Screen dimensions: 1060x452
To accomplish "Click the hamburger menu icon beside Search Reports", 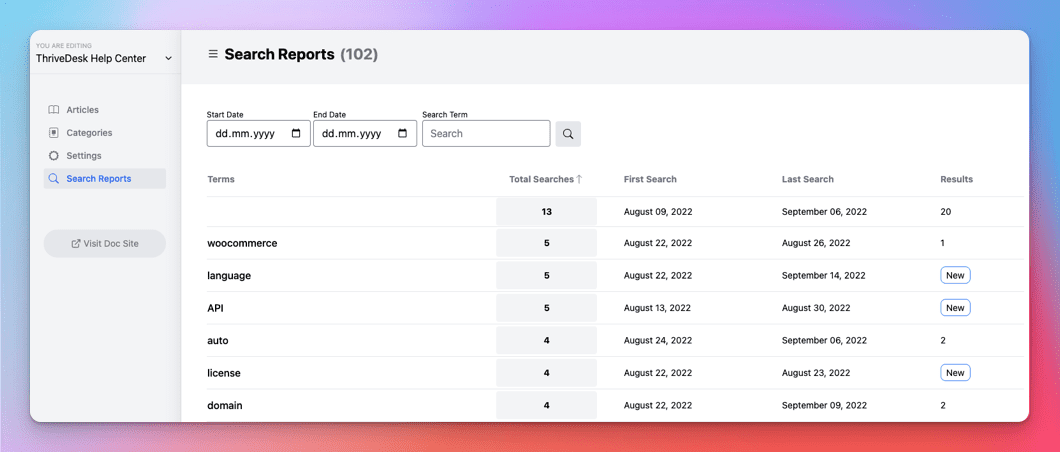I will click(213, 54).
